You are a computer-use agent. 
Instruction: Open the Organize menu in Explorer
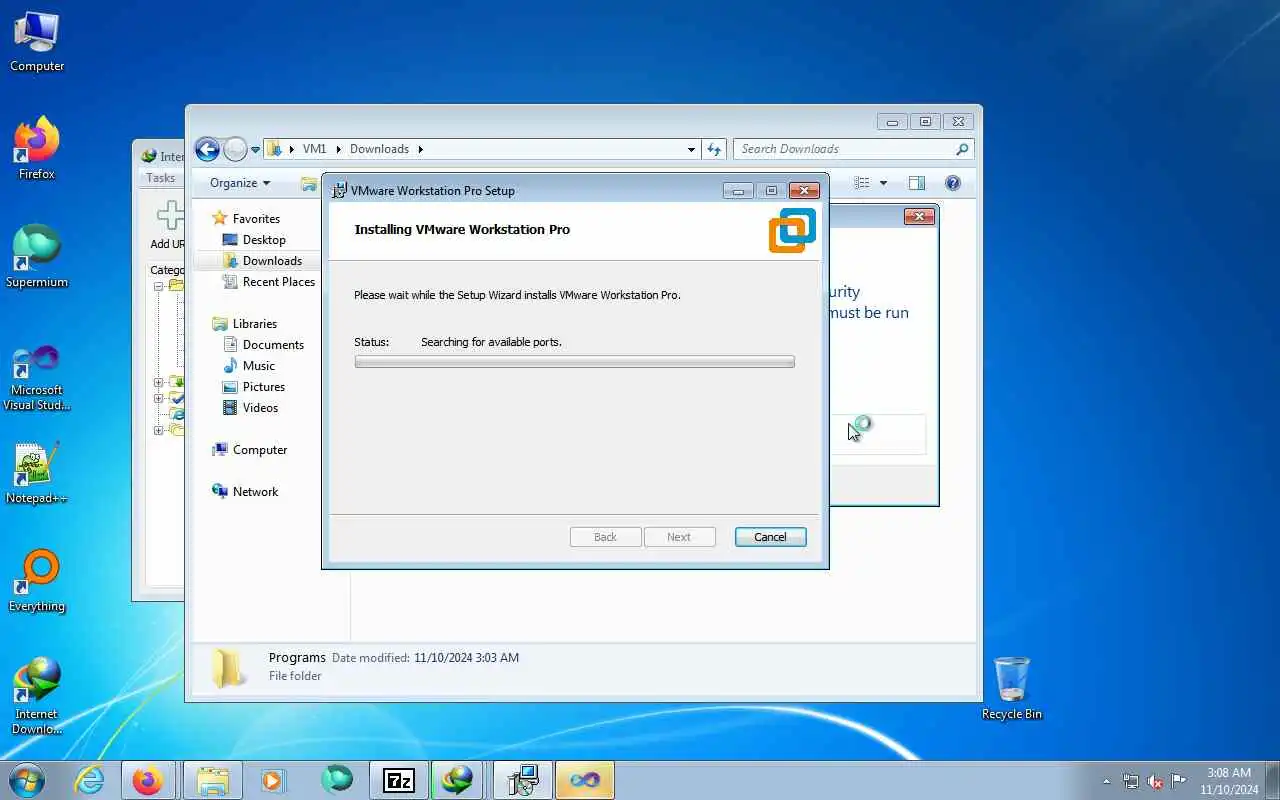(x=240, y=183)
